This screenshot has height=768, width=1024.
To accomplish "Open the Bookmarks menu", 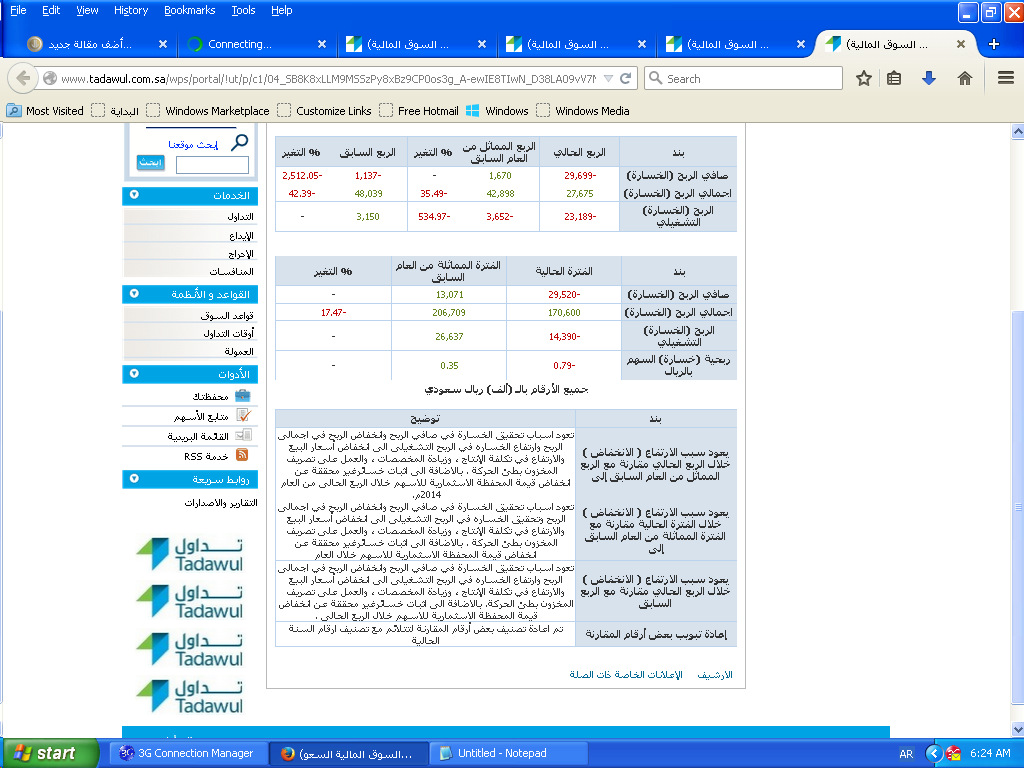I will pyautogui.click(x=189, y=10).
